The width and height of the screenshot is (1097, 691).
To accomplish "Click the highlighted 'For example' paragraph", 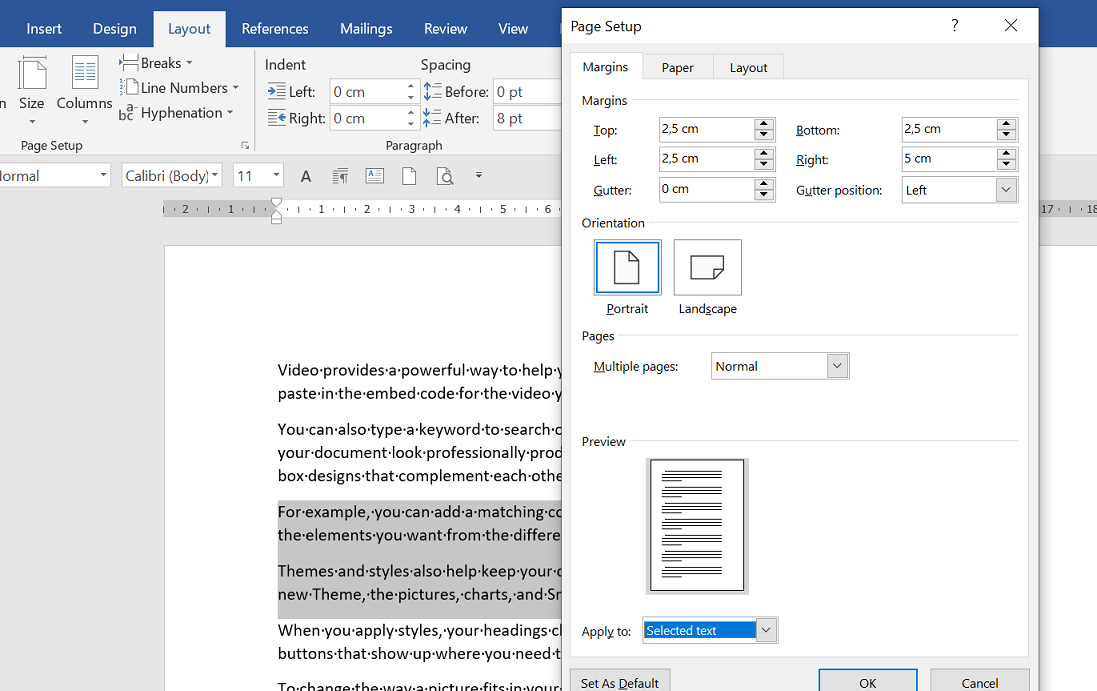I will pyautogui.click(x=420, y=523).
